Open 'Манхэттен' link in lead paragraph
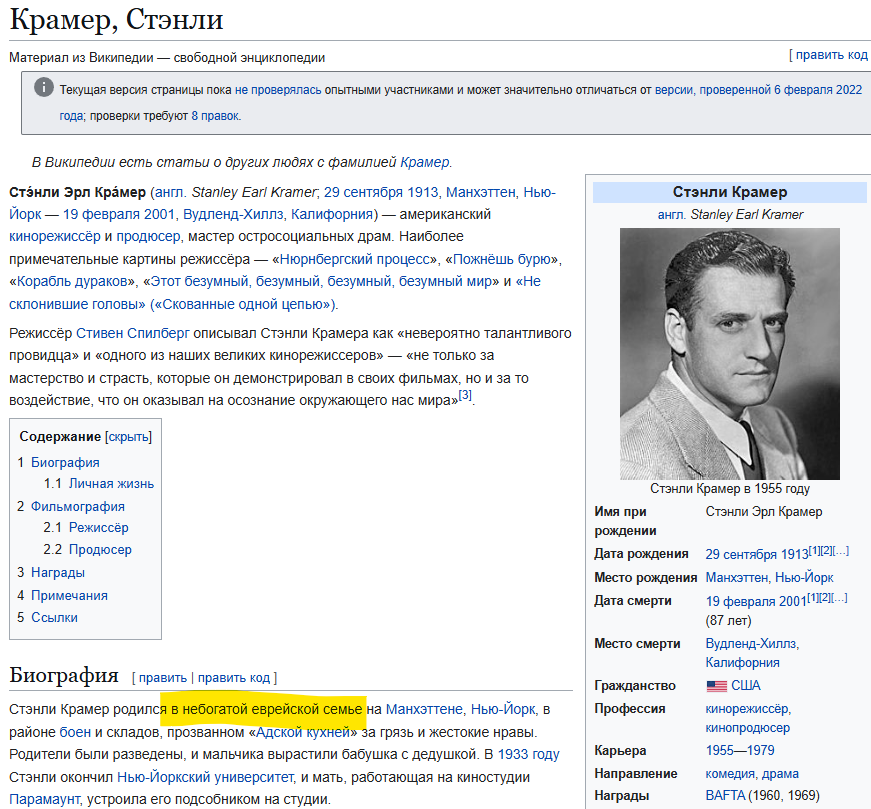The image size is (871, 809). pyautogui.click(x=480, y=192)
